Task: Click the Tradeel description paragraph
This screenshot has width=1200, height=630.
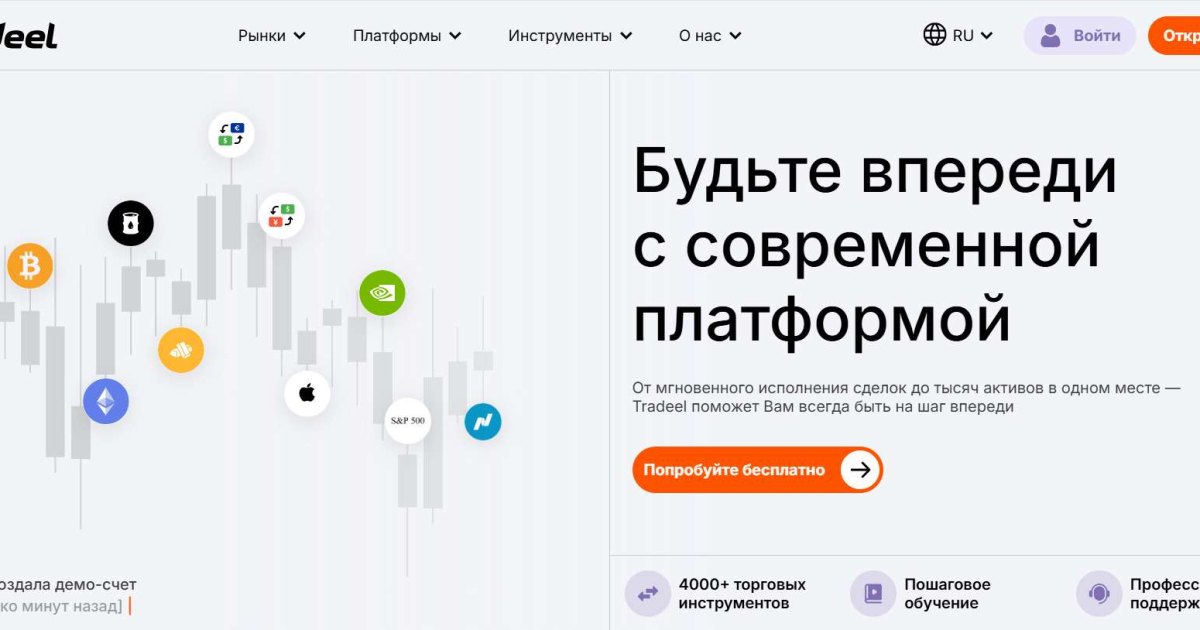Action: (906, 397)
